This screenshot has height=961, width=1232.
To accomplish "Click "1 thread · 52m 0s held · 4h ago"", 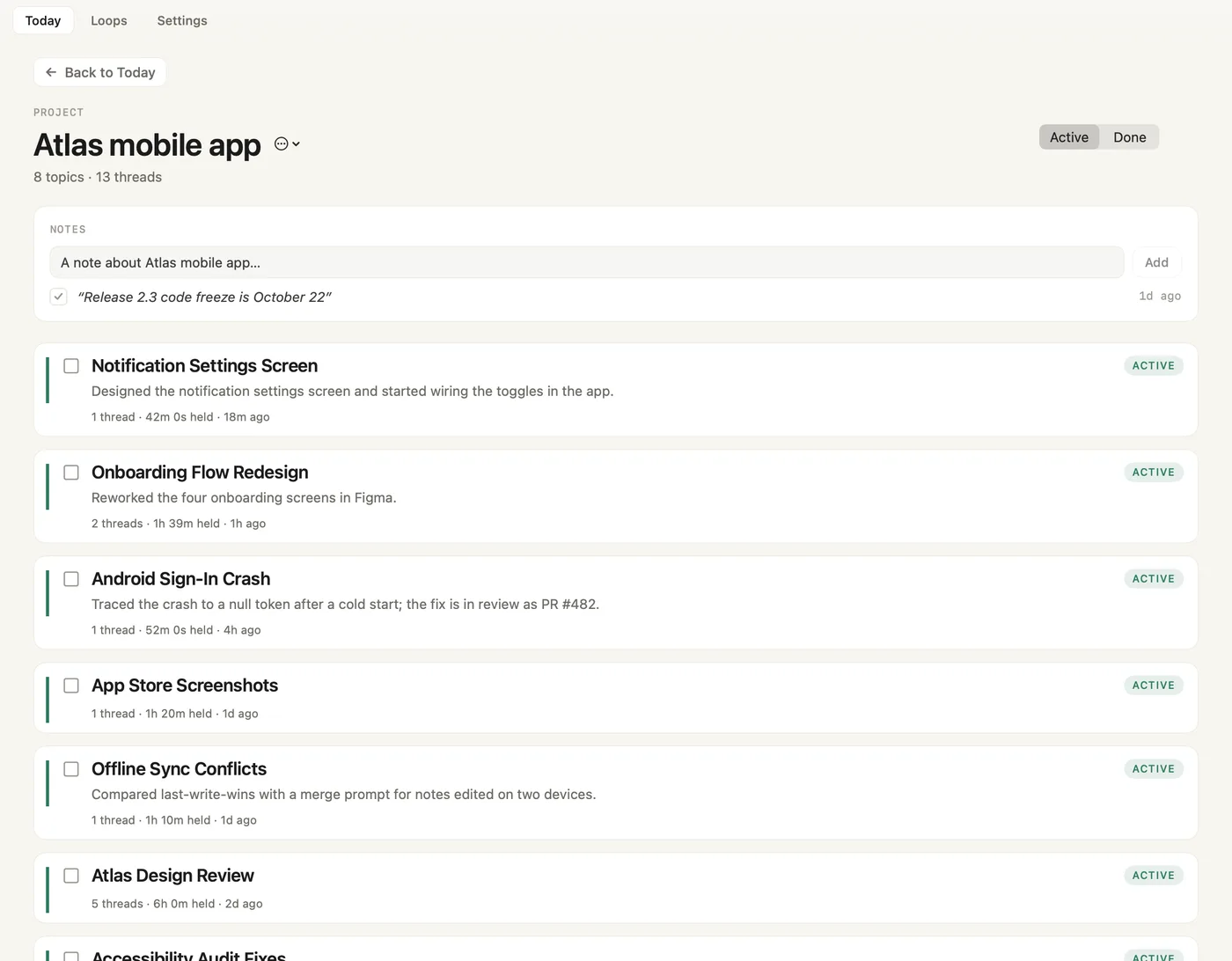I will [x=176, y=630].
